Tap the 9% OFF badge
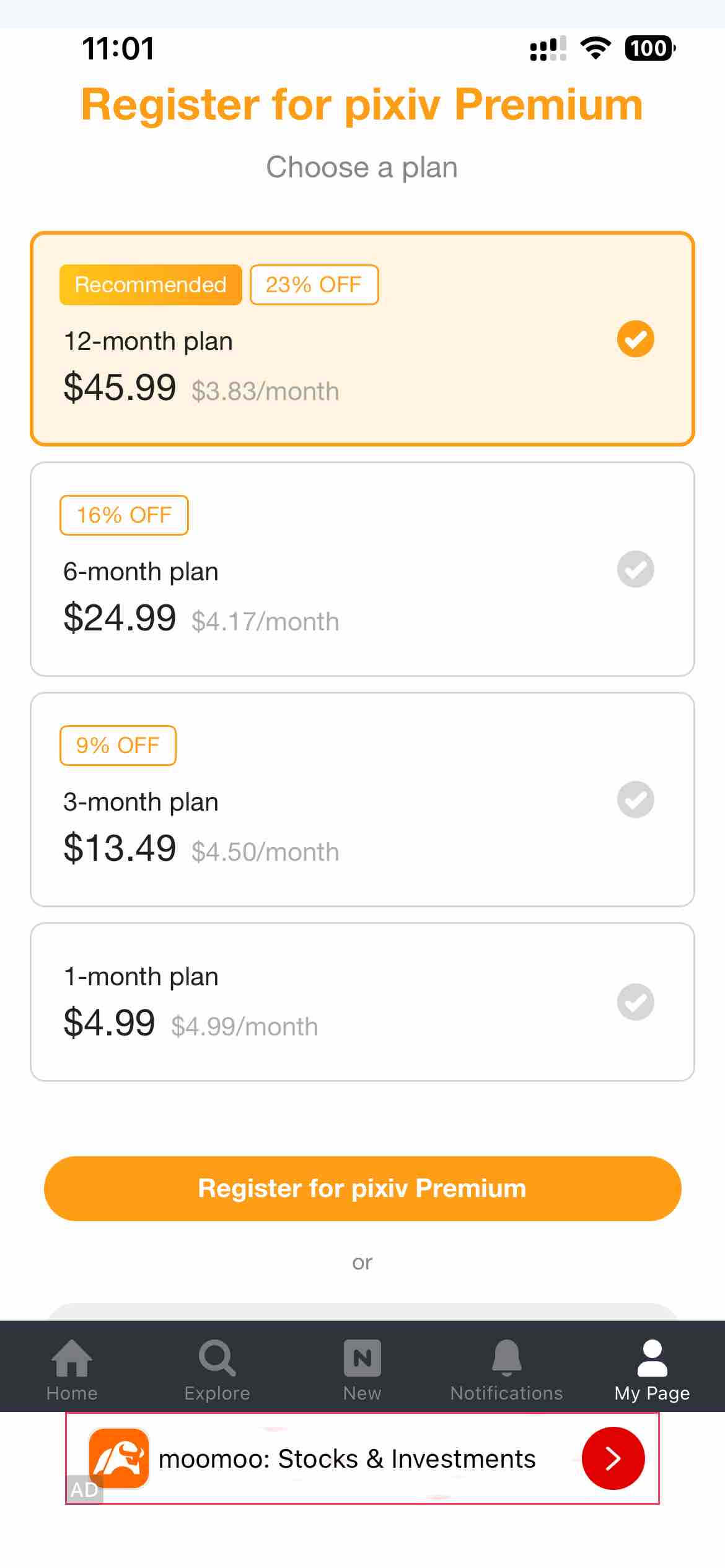The width and height of the screenshot is (725, 1568). pyautogui.click(x=118, y=746)
